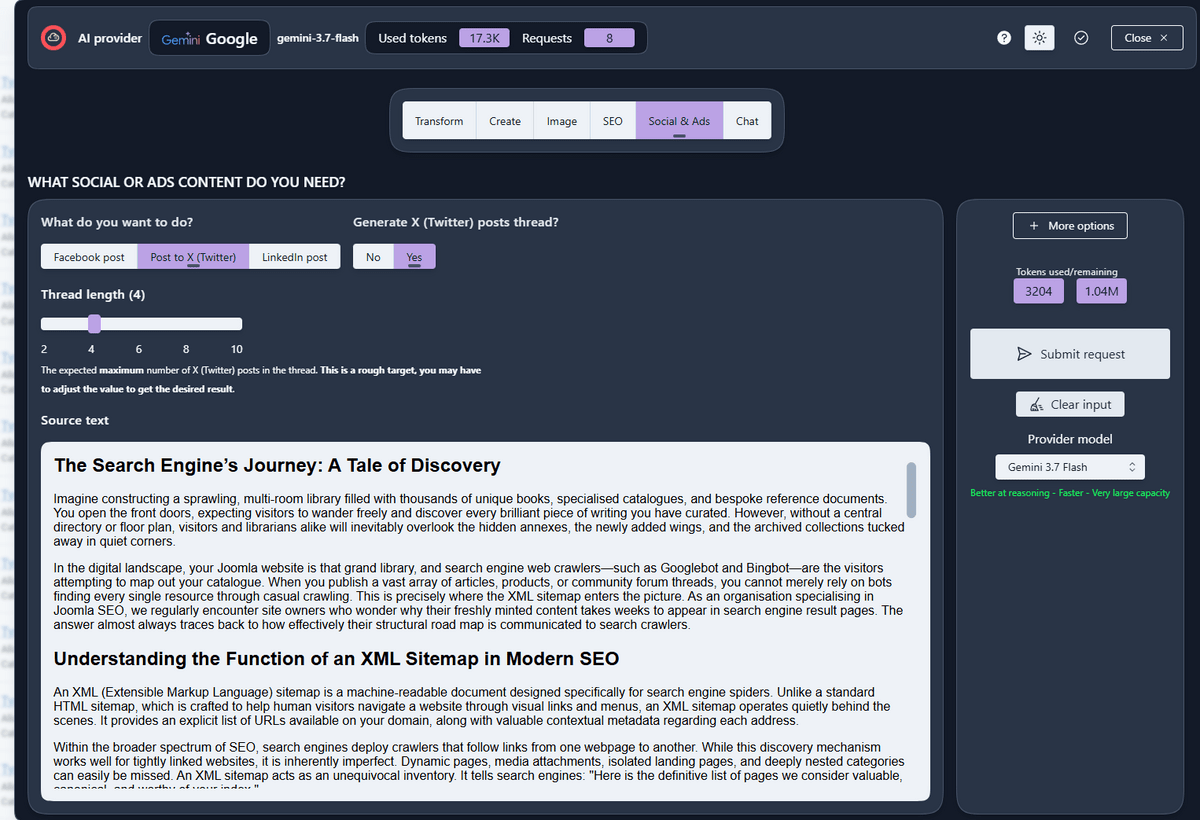Click the 3204 tokens used badge
This screenshot has height=820, width=1200.
(1038, 292)
